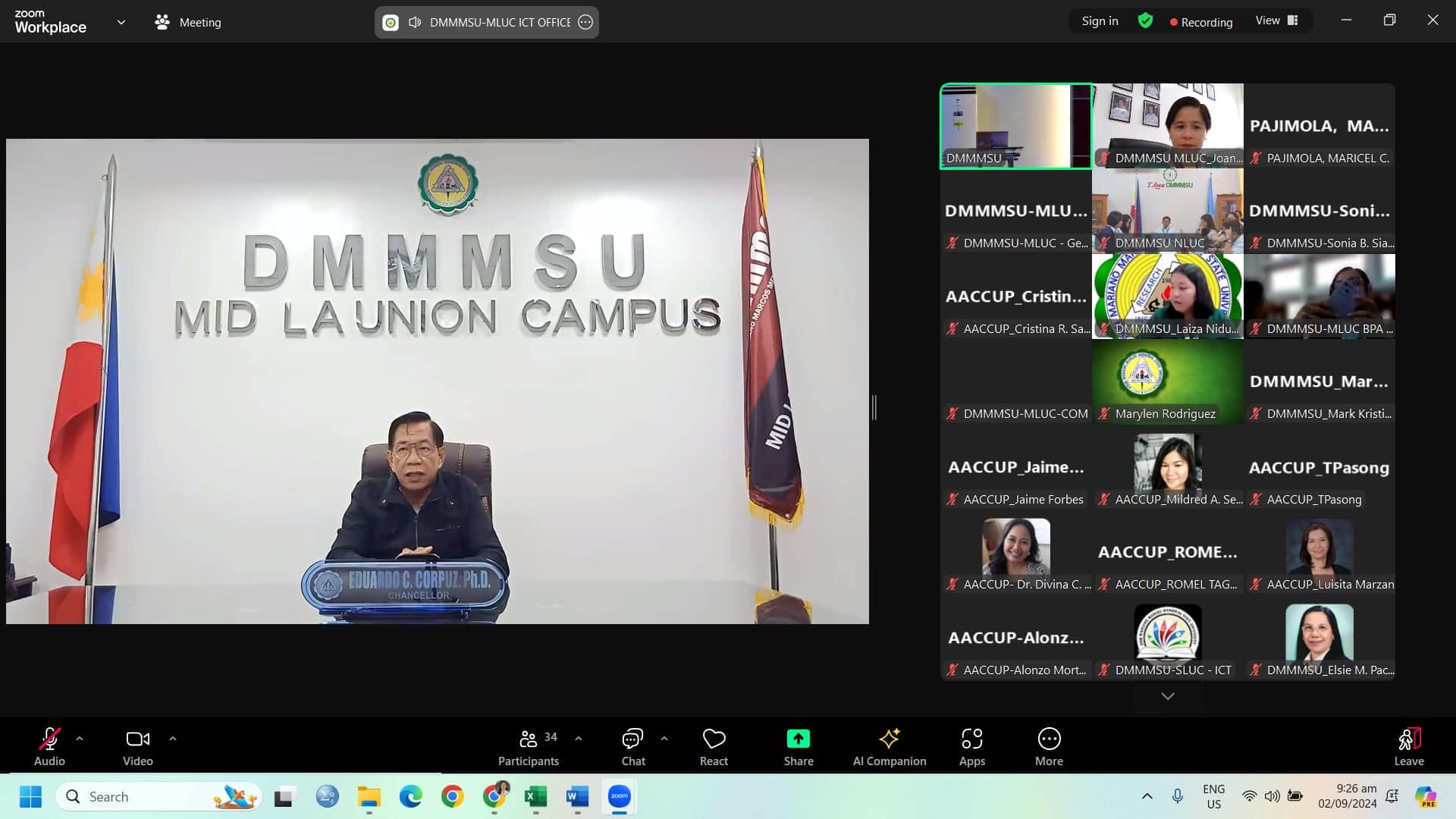Open the Wi-Fi network tray icon
1456x819 pixels.
tap(1249, 796)
